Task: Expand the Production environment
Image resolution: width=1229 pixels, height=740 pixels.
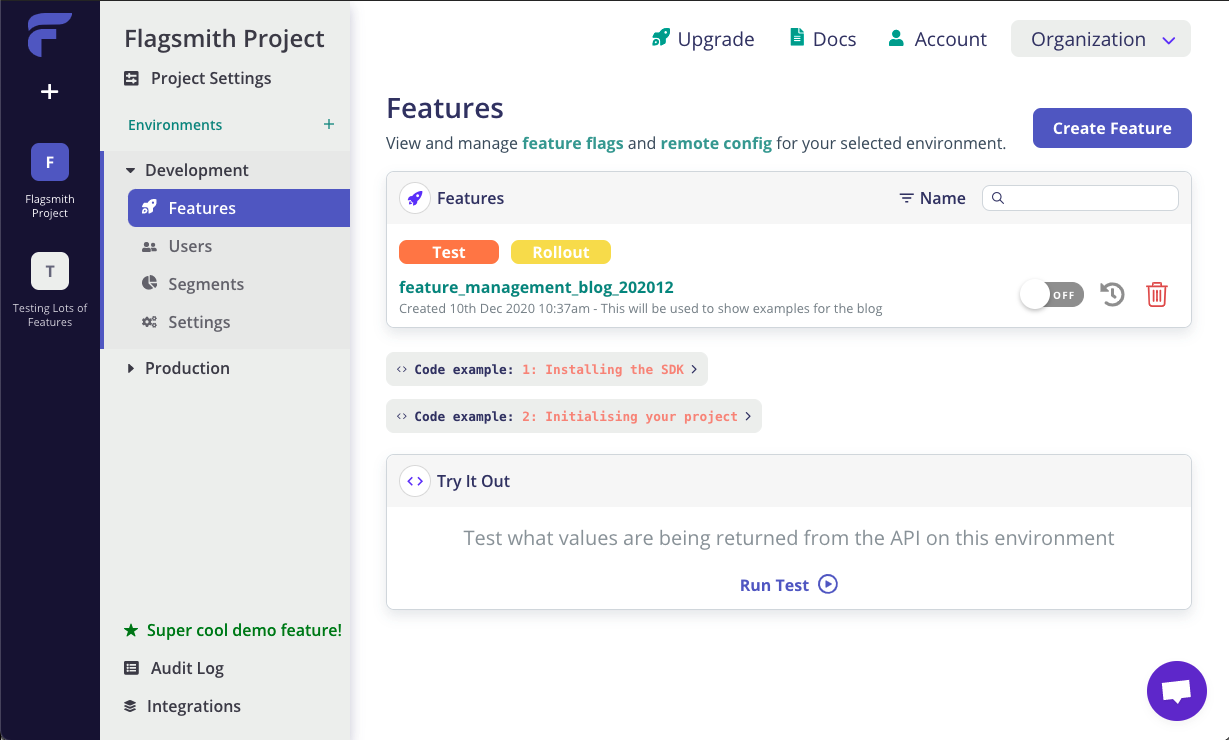Action: pyautogui.click(x=130, y=369)
